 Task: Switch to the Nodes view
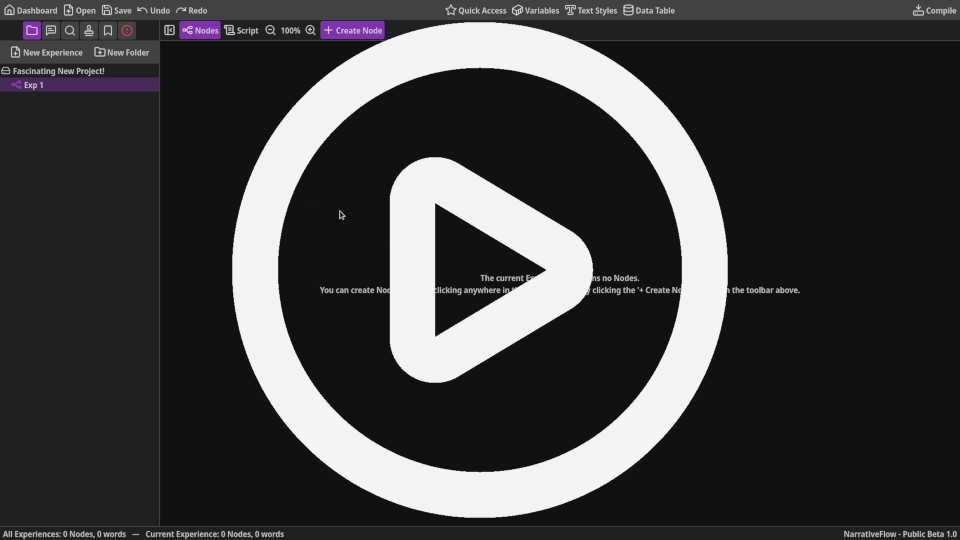(200, 31)
